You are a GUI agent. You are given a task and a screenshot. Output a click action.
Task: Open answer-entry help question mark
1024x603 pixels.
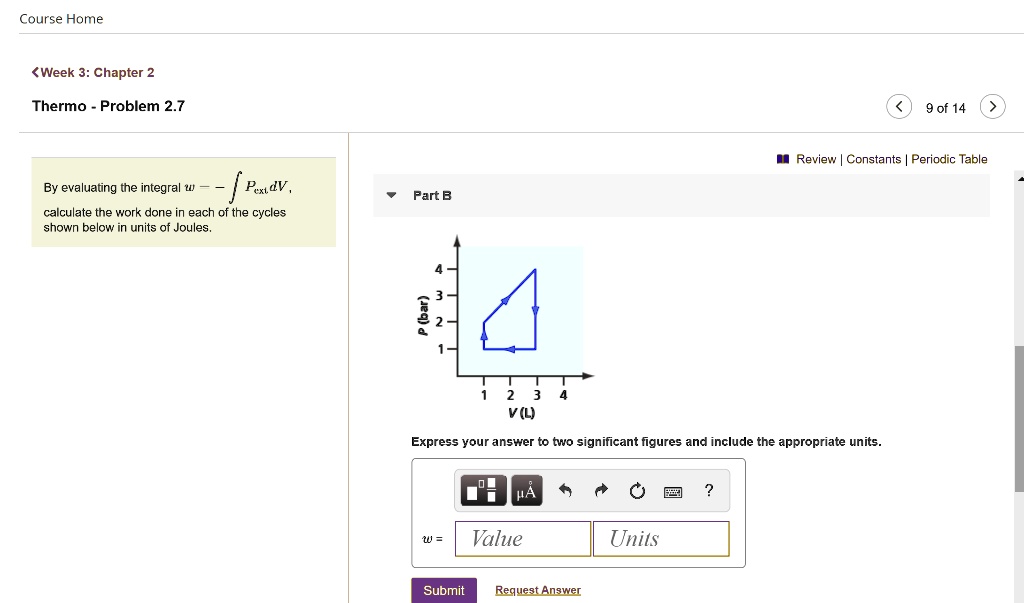point(709,490)
